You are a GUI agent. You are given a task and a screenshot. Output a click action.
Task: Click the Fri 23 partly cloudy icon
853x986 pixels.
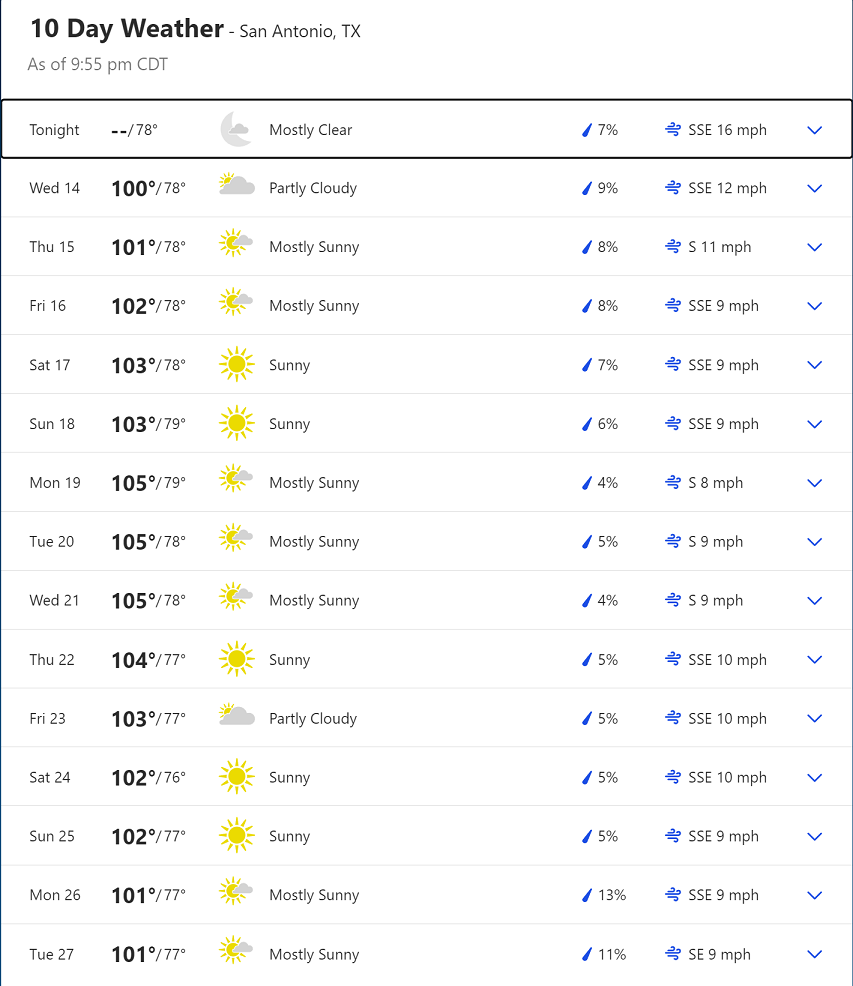(x=237, y=715)
